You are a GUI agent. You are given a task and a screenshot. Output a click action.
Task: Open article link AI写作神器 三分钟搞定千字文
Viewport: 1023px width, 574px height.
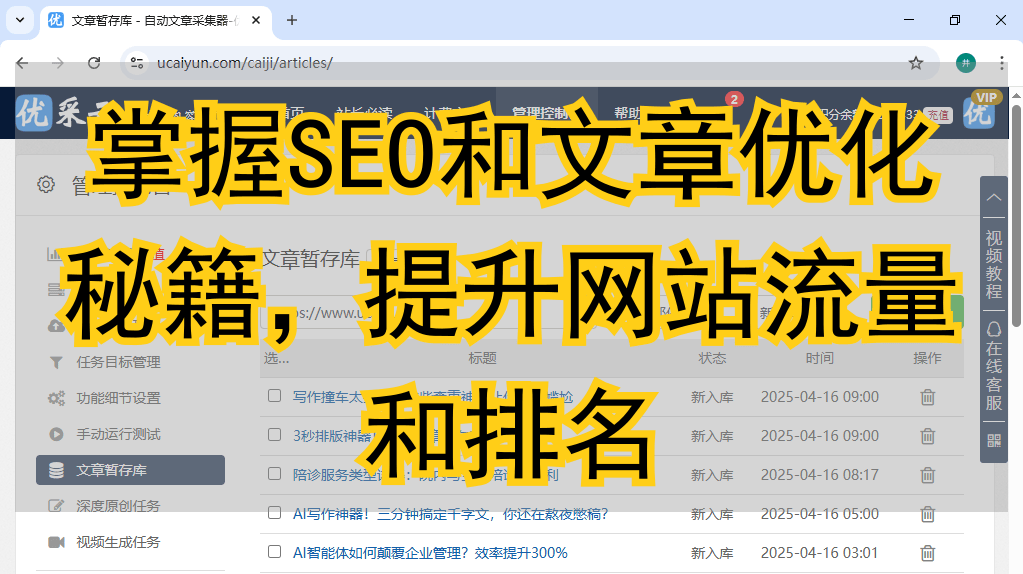[450, 514]
